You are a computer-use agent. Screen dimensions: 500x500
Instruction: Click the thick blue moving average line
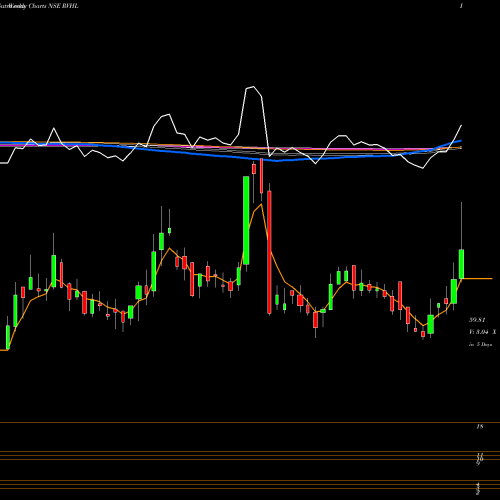pos(277,161)
